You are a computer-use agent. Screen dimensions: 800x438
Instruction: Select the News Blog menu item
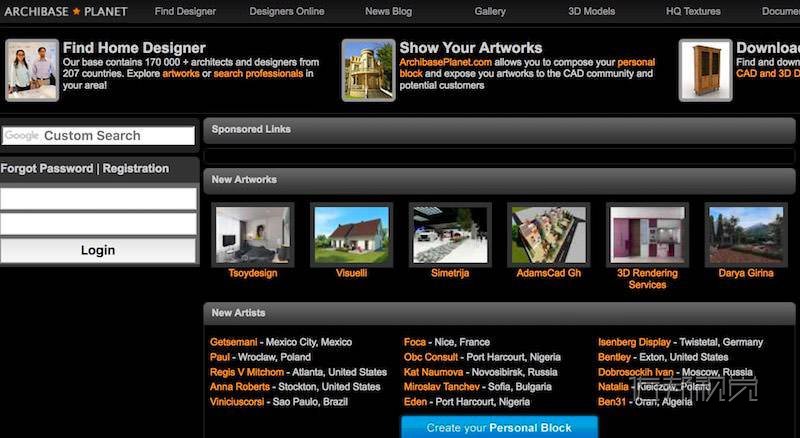coord(388,12)
